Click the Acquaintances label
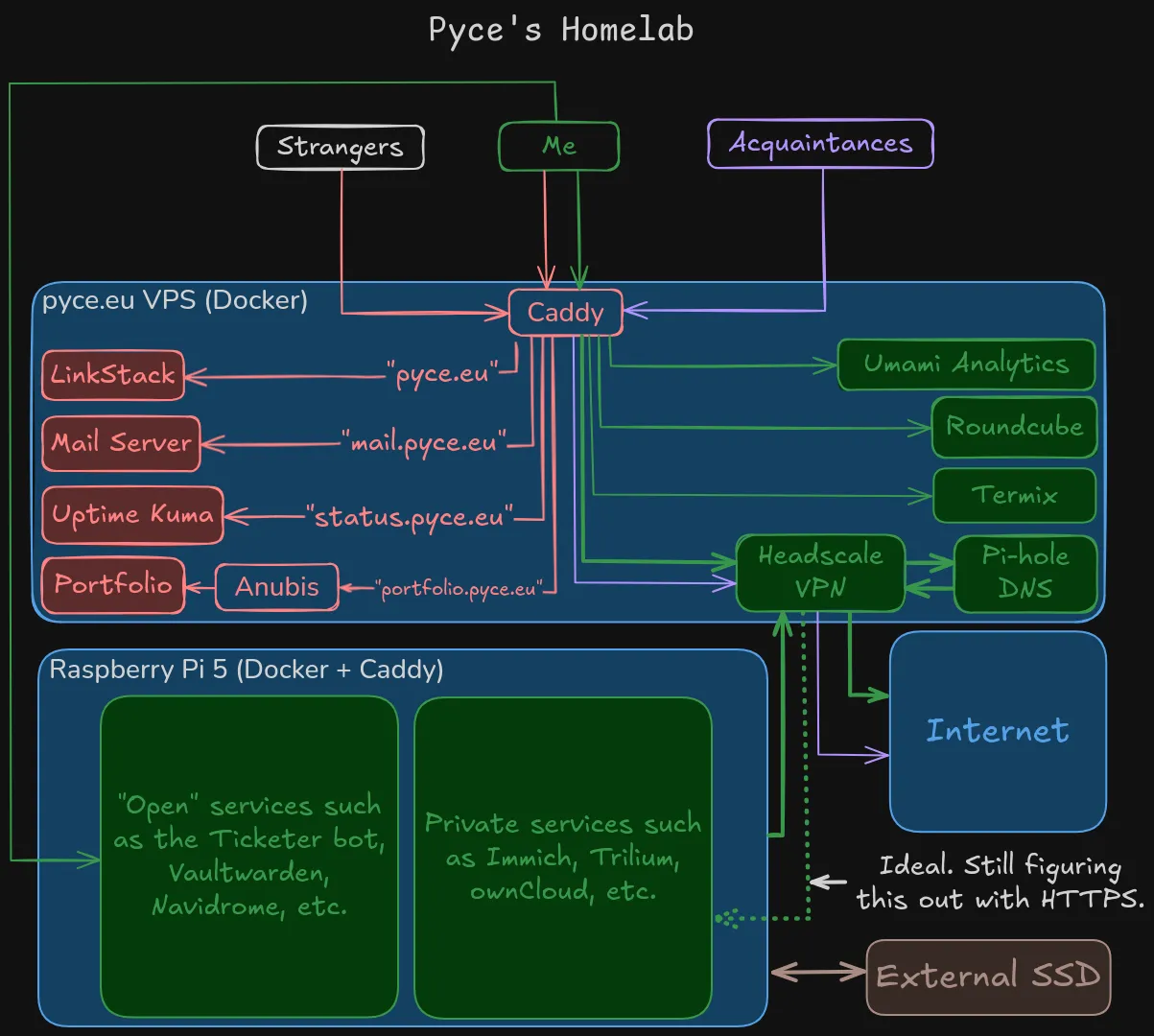The image size is (1154, 1036). tap(820, 143)
